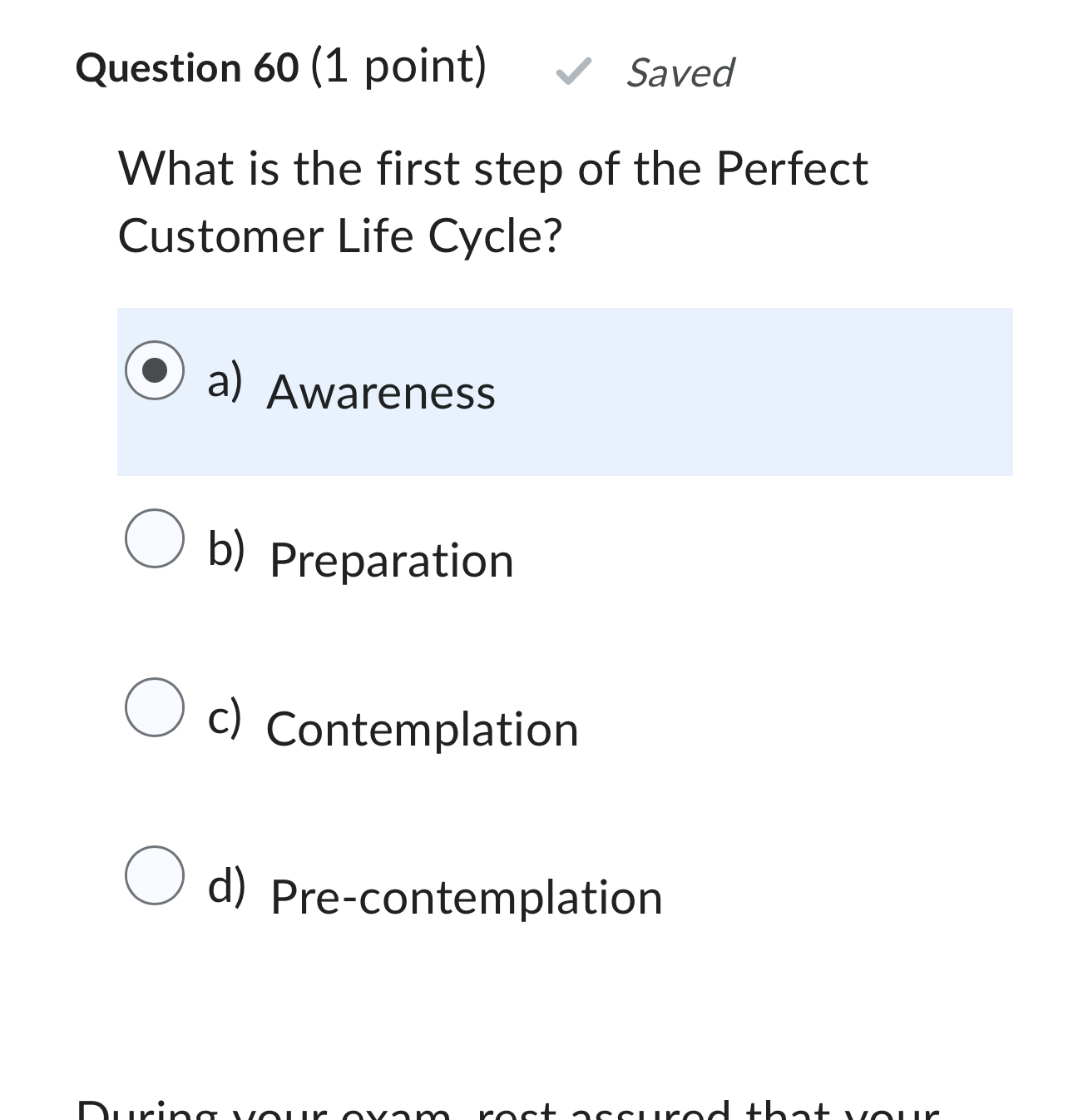Click the highlighted answer row
Screen dimensions: 1073x1120
click(x=566, y=391)
